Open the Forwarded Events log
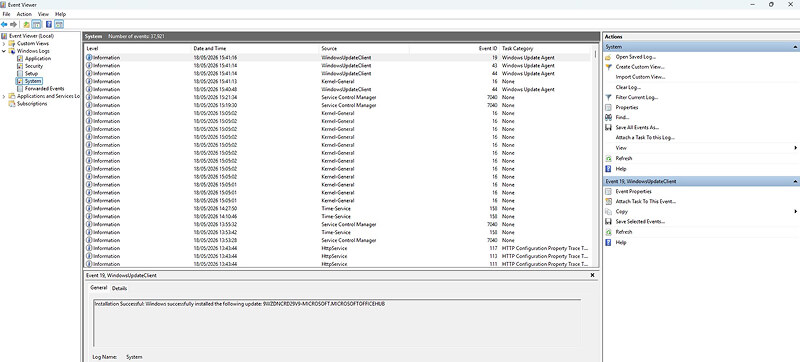Image resolution: width=800 pixels, height=362 pixels. point(44,89)
